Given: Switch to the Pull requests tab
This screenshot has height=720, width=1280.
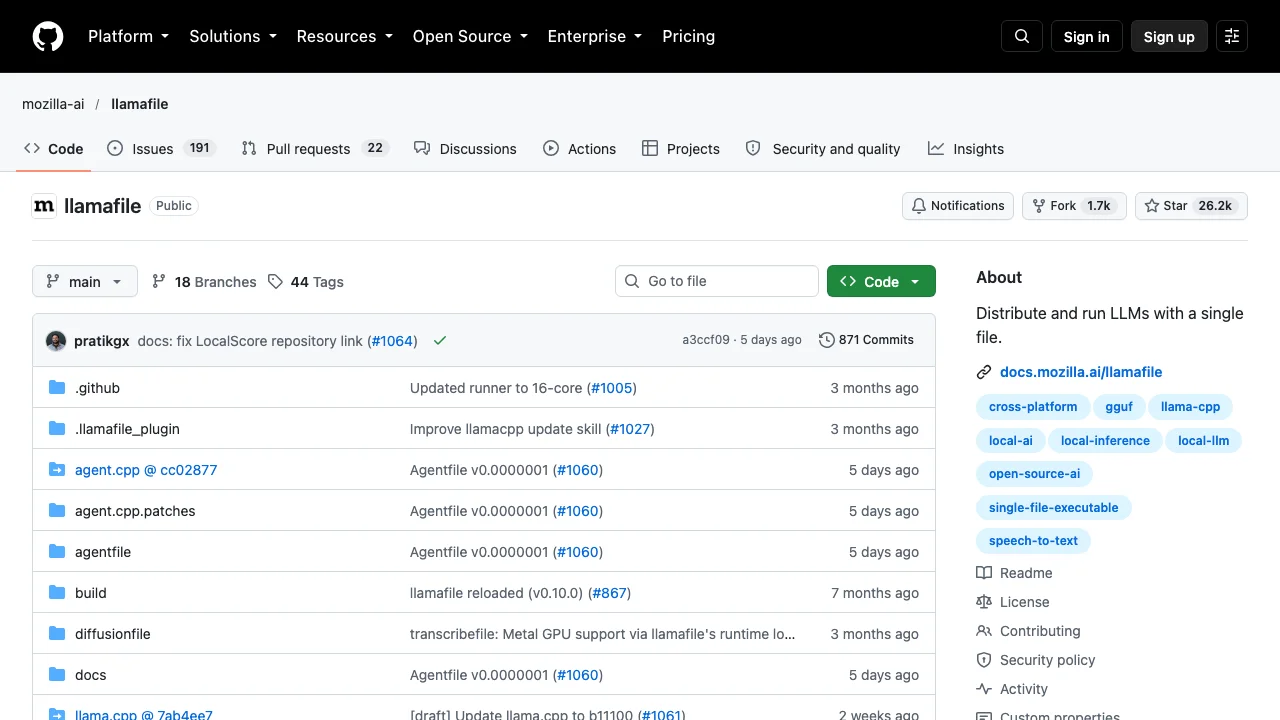Looking at the screenshot, I should (x=314, y=148).
